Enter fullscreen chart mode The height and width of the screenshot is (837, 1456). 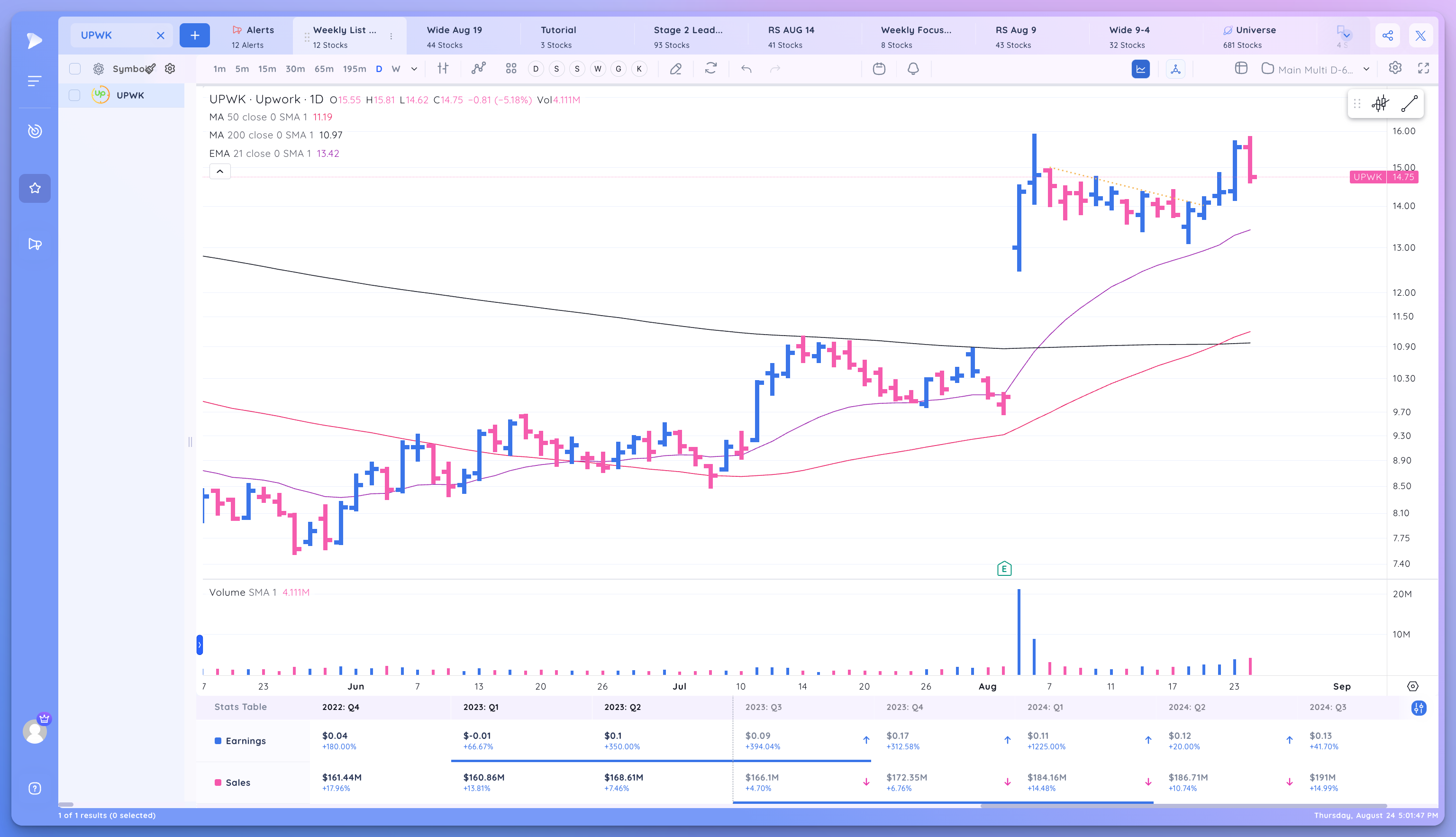point(1423,68)
